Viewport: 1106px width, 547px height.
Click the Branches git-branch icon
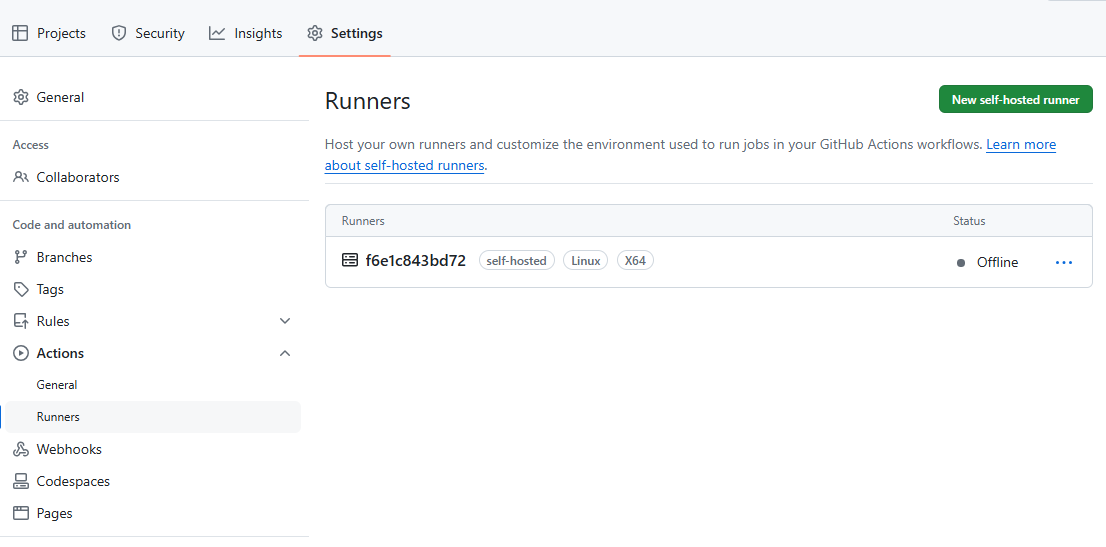(x=21, y=257)
